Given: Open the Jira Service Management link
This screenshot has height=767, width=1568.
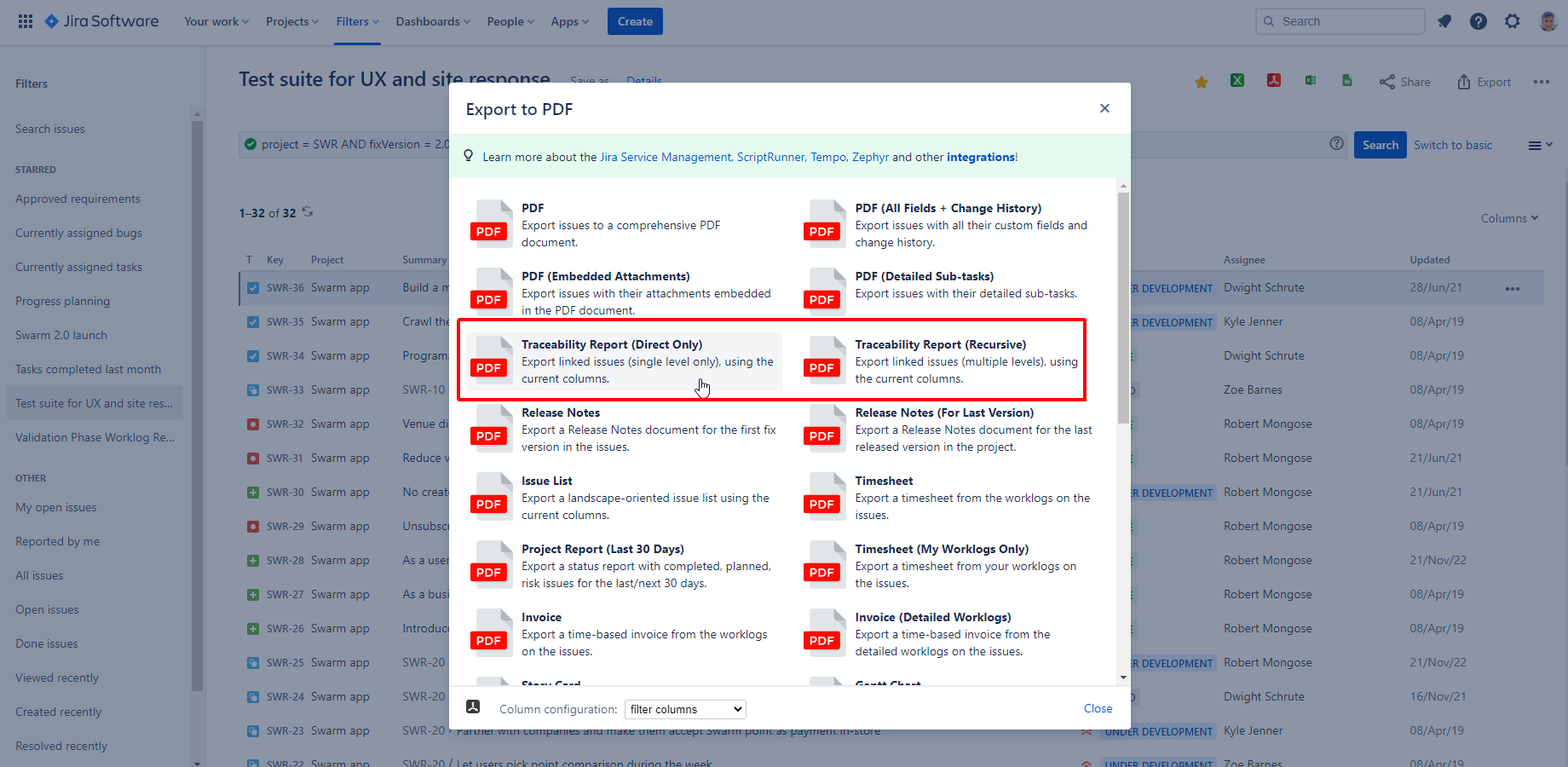Looking at the screenshot, I should (665, 157).
